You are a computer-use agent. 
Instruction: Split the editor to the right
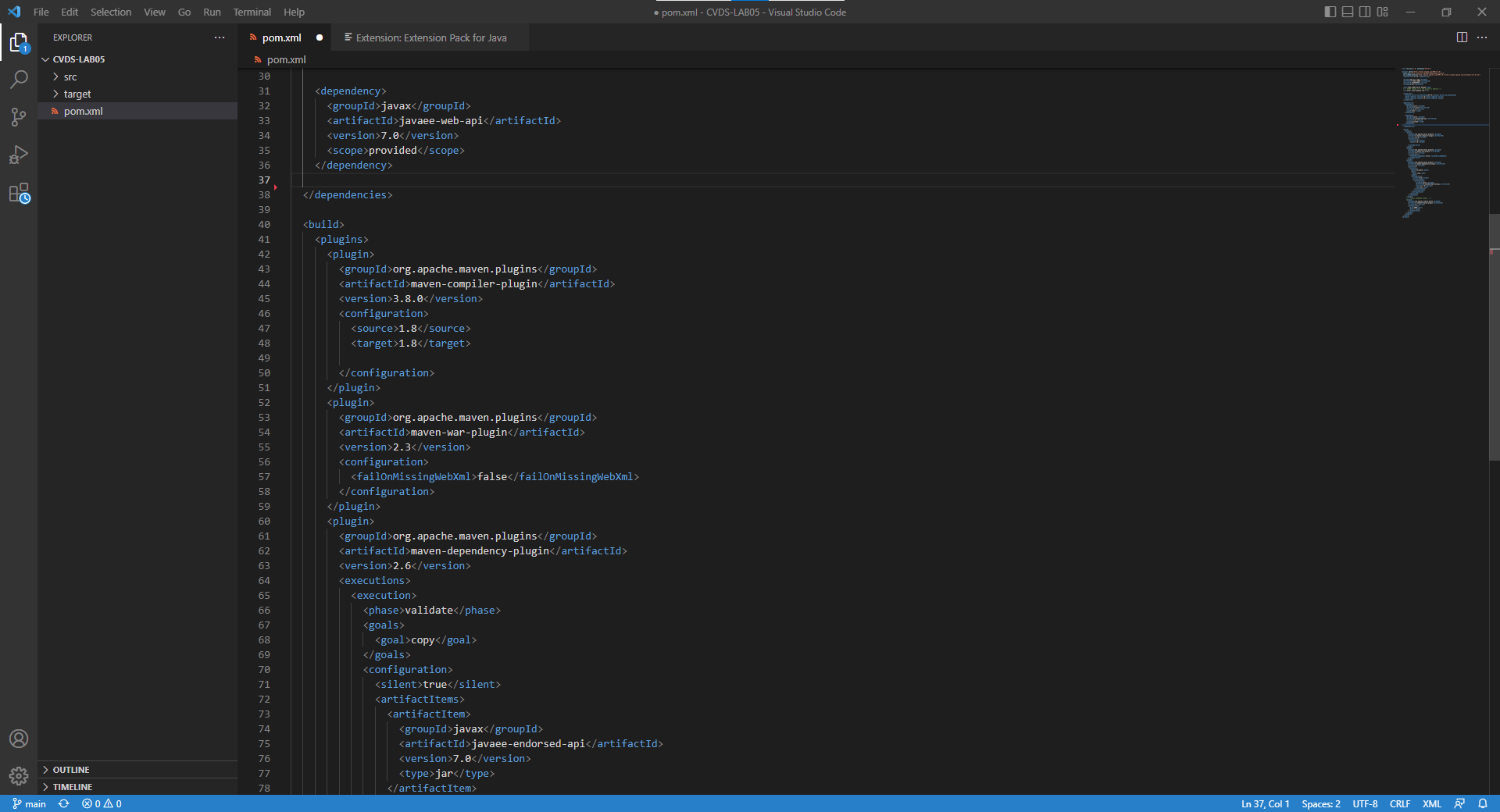coord(1462,37)
